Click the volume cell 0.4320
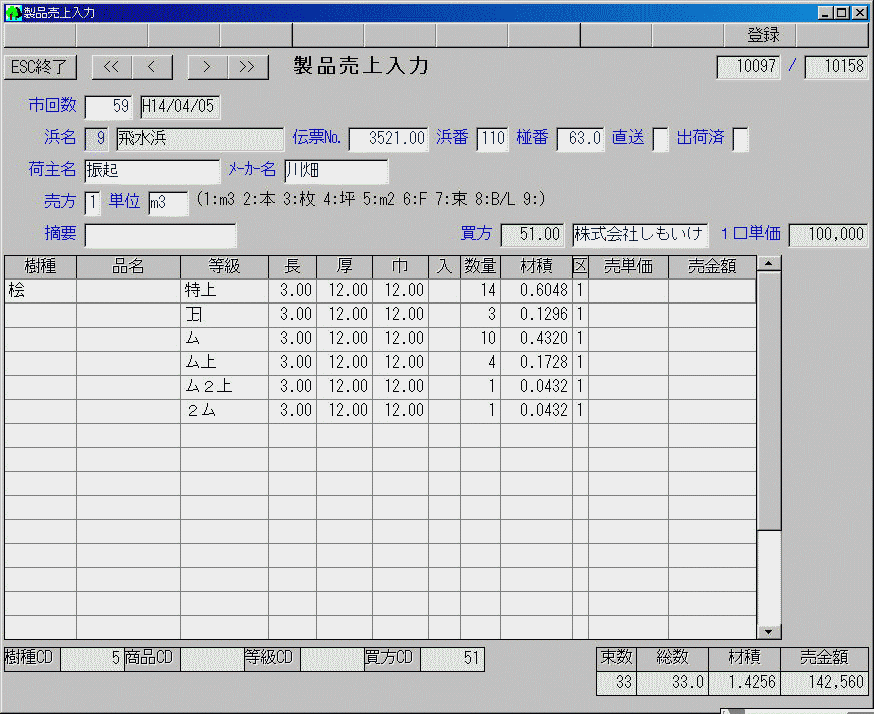This screenshot has height=714, width=874. coord(536,339)
